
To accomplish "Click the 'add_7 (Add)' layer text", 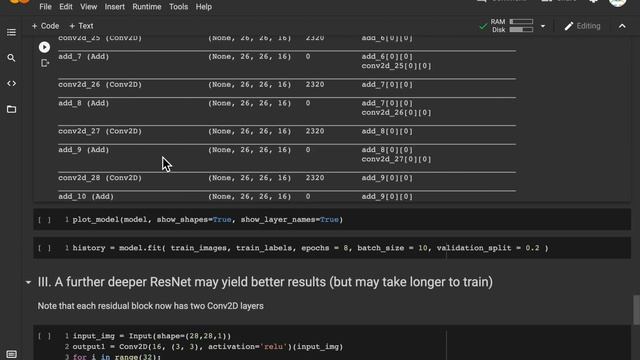I will 84,56.
